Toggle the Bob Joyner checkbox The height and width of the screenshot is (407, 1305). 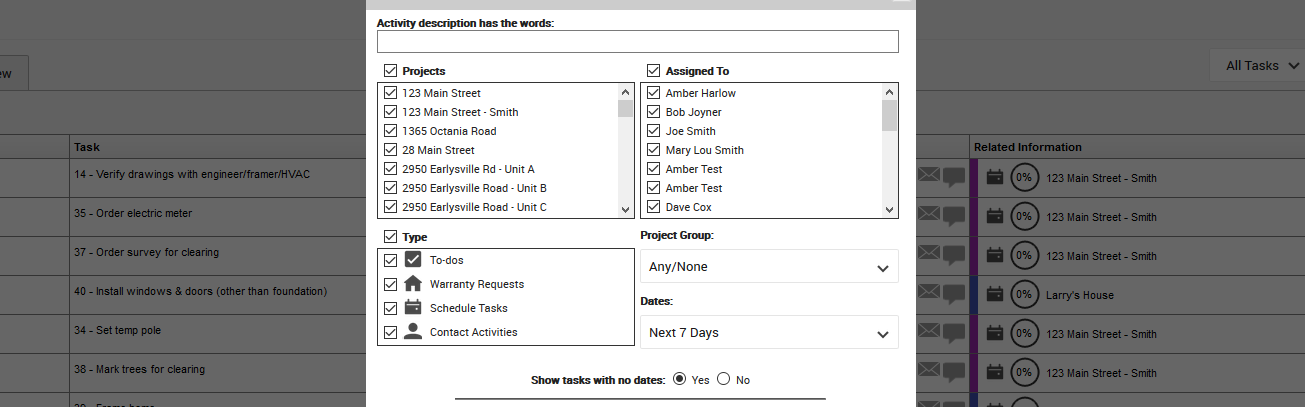(x=654, y=112)
